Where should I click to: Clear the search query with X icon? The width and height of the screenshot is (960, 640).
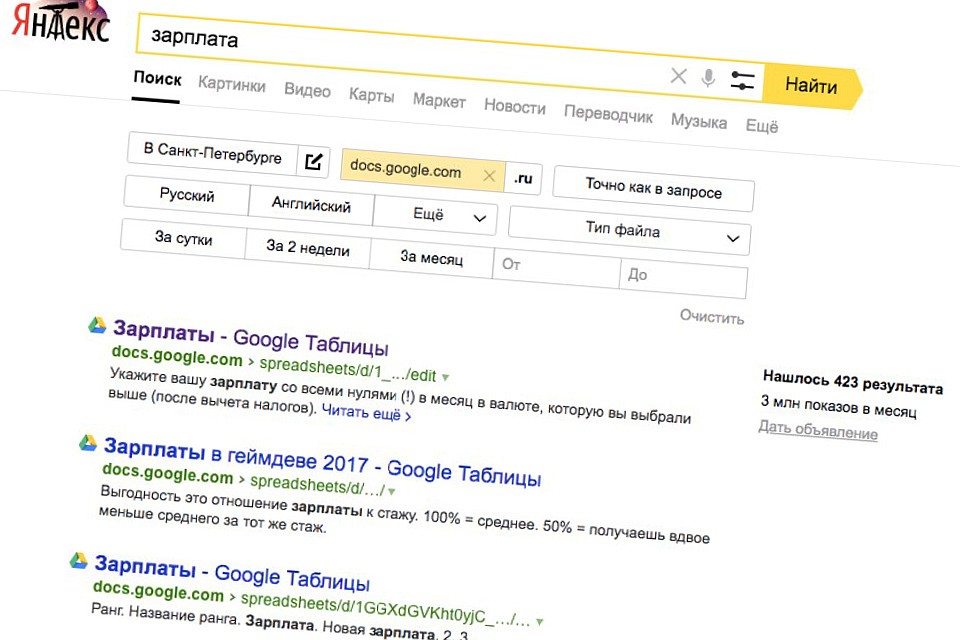[678, 76]
